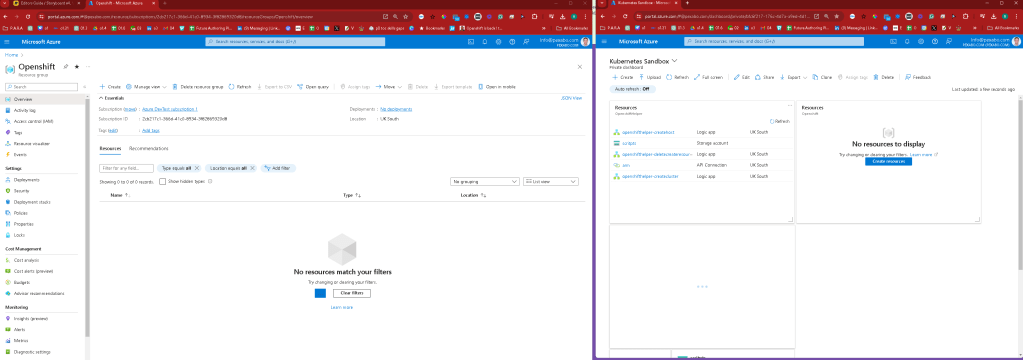Open the List view dropdown

[x=551, y=181]
